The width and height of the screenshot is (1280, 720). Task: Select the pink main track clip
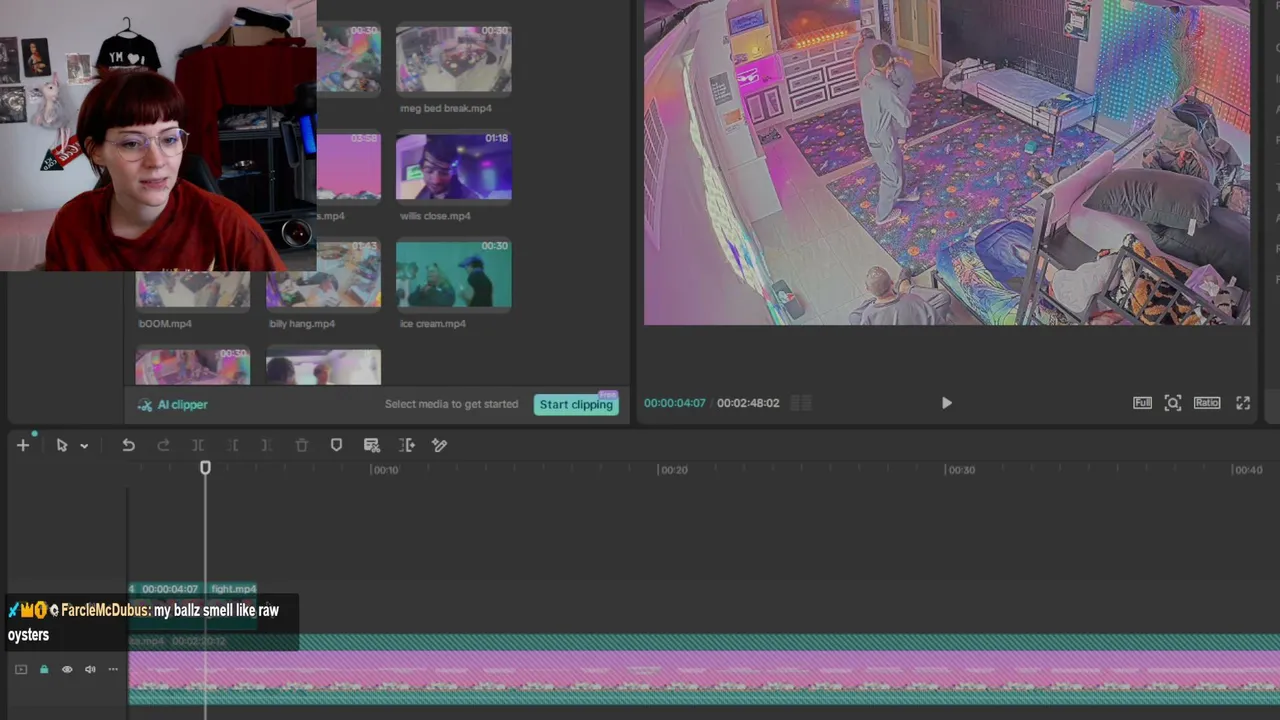[x=704, y=669]
